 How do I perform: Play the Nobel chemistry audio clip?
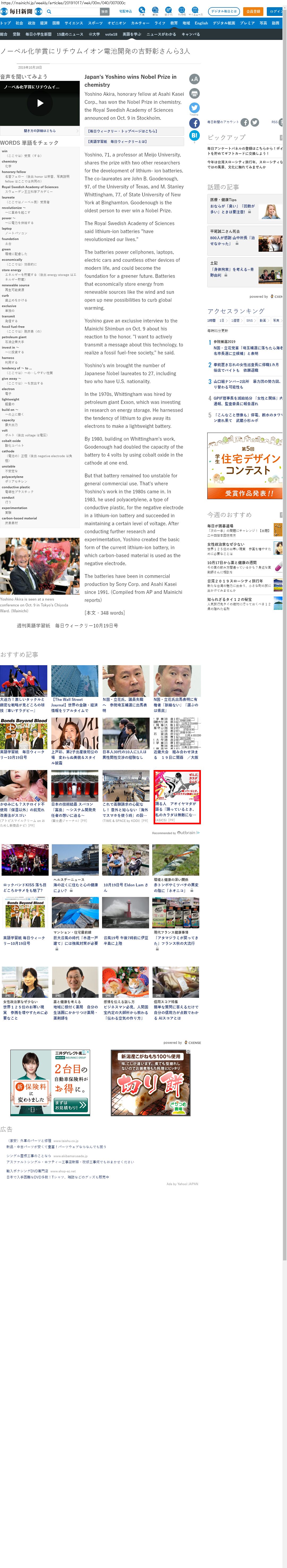point(40,103)
